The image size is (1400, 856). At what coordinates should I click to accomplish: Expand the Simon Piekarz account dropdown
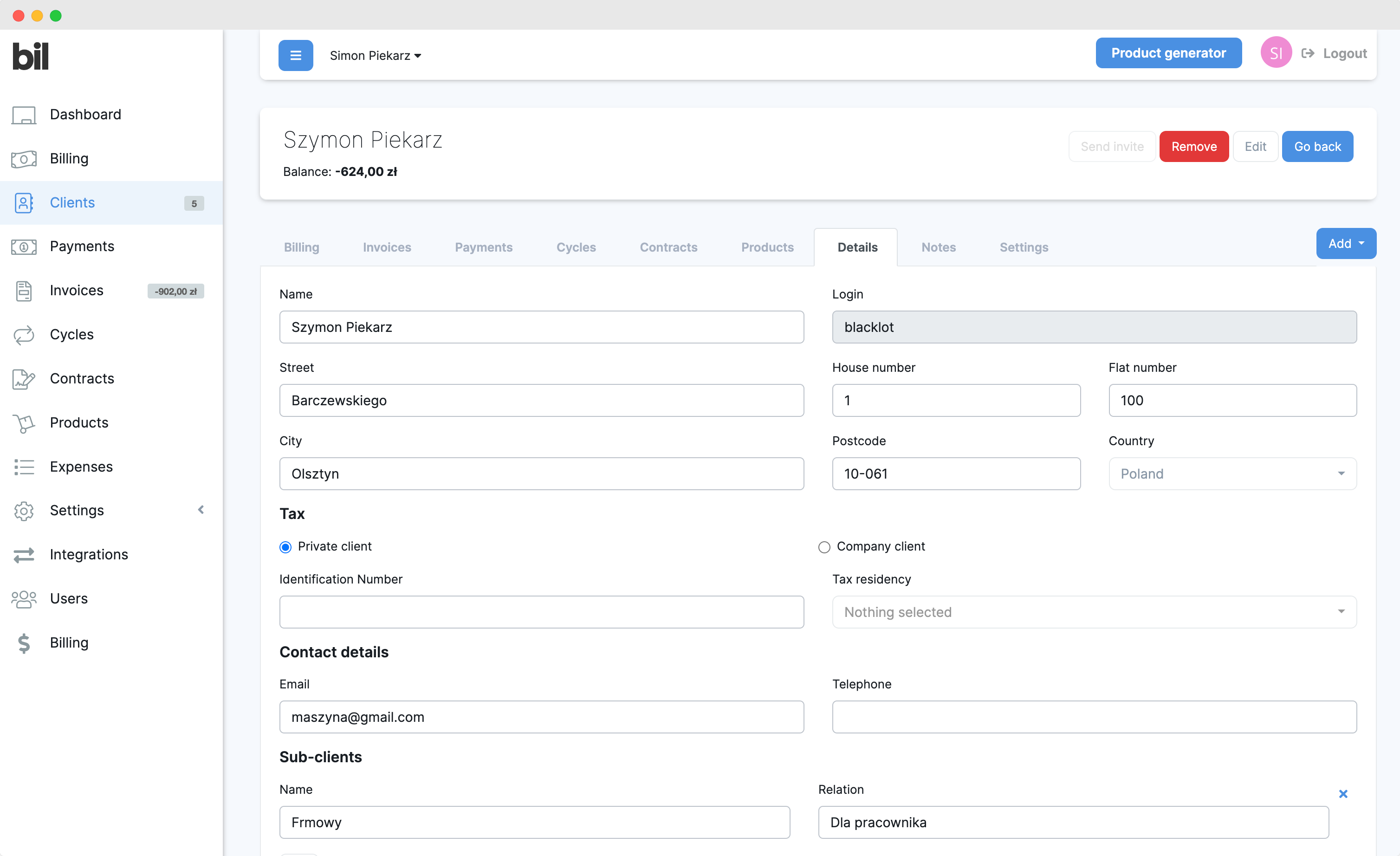[375, 56]
